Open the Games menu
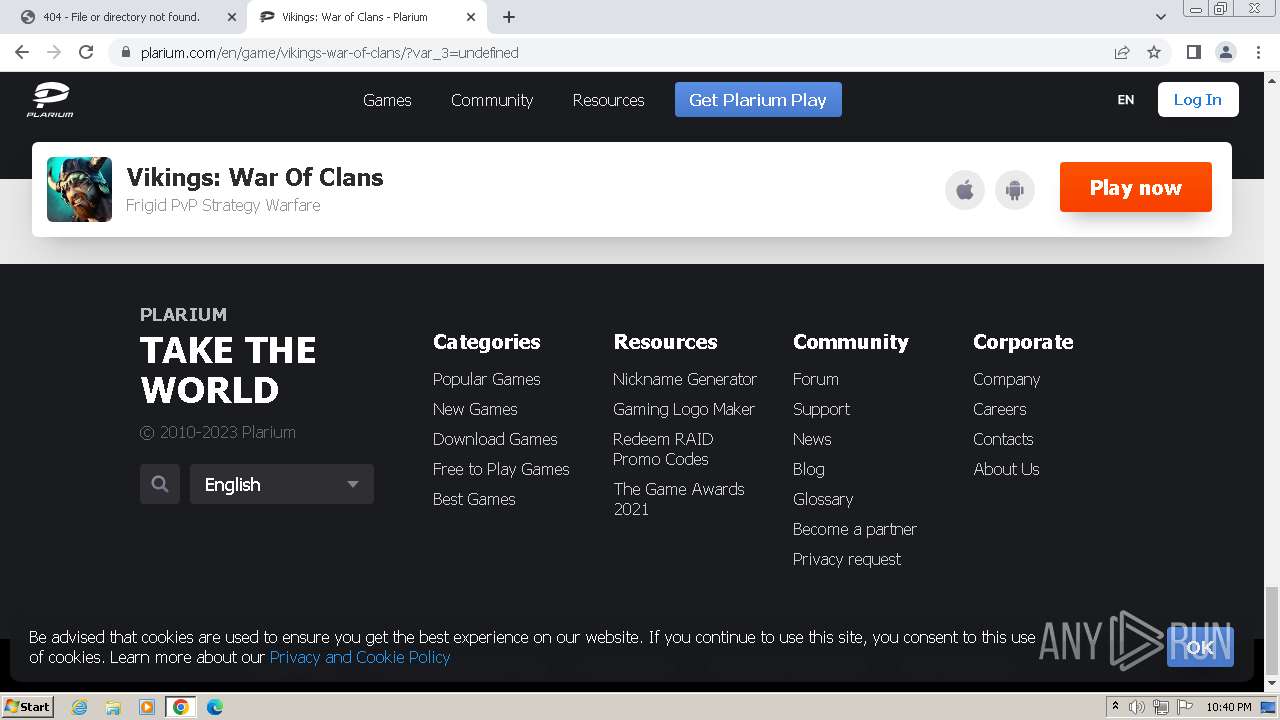This screenshot has width=1280, height=720. coord(387,100)
